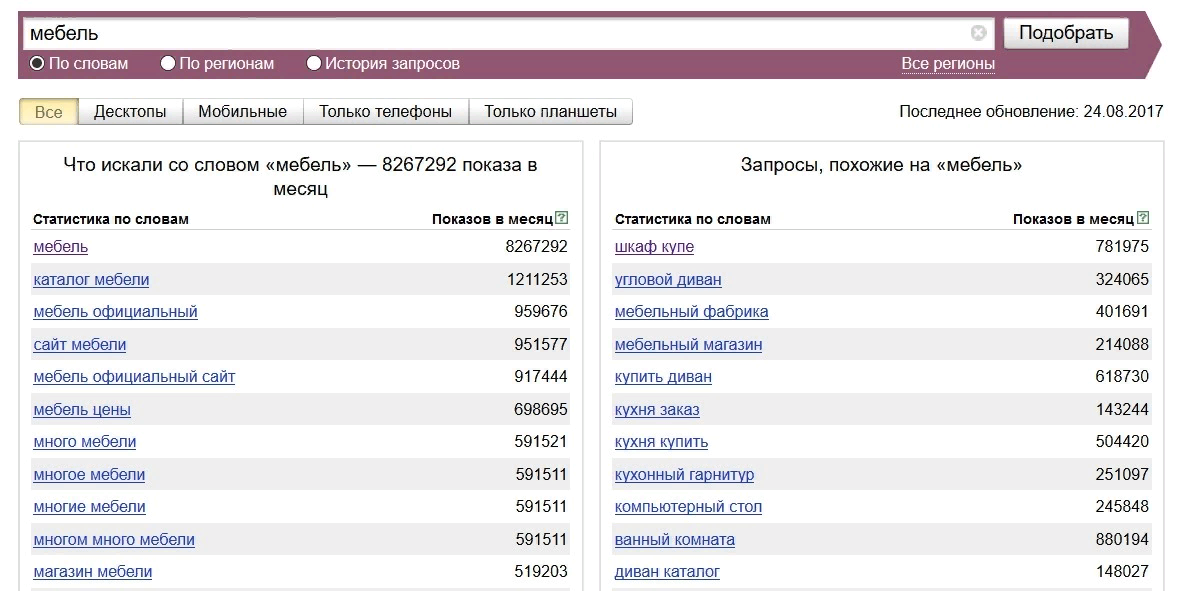
Task: Open the 'шкаф купе' similar query
Action: point(654,247)
